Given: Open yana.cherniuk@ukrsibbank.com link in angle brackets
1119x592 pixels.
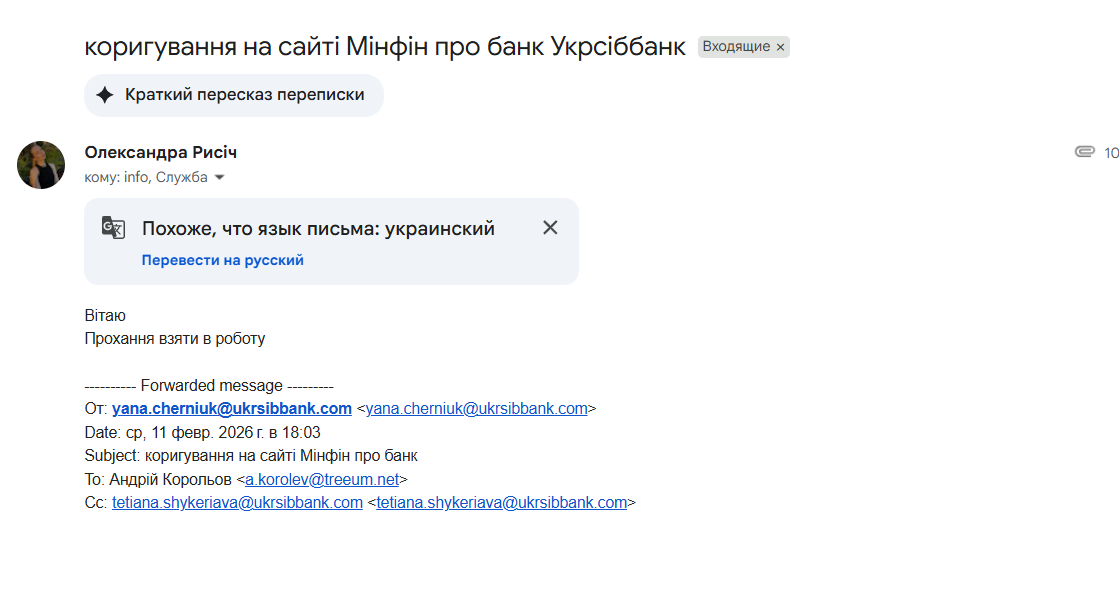Looking at the screenshot, I should point(477,409).
